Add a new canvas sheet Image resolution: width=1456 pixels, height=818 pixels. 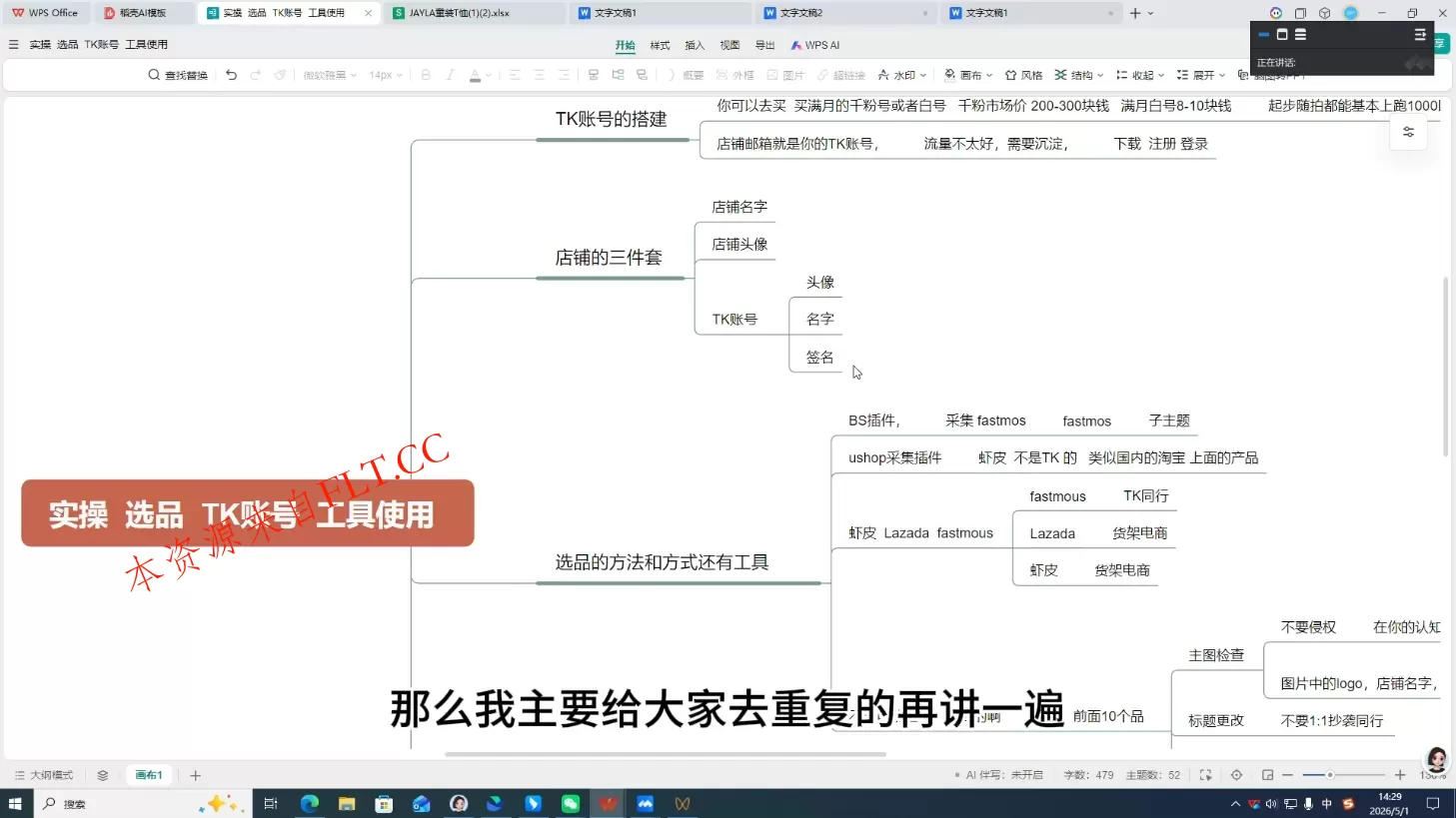tap(196, 775)
